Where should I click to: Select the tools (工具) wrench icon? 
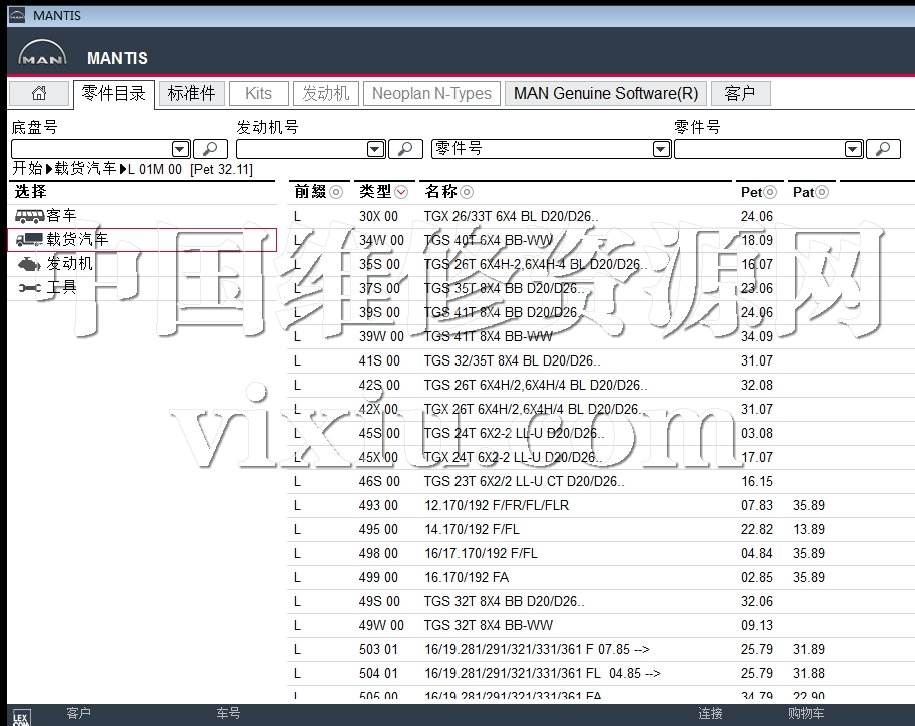pyautogui.click(x=28, y=288)
